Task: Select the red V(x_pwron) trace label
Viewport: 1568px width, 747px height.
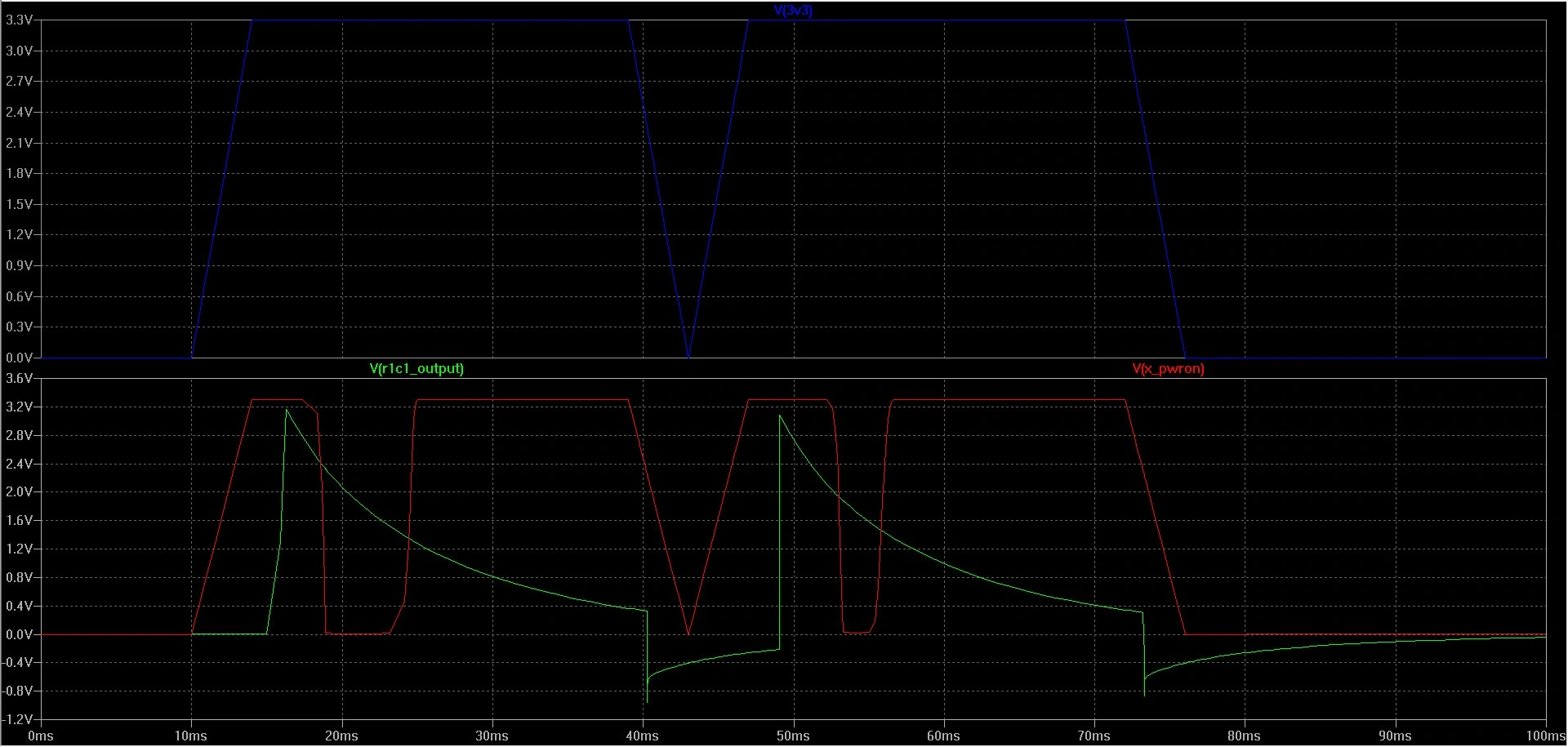Action: 1168,369
